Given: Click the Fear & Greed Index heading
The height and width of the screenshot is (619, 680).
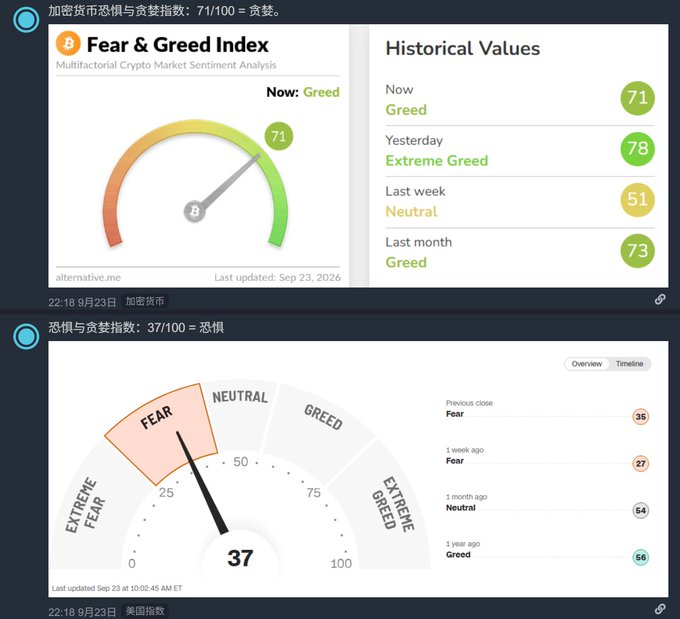Looking at the screenshot, I should pyautogui.click(x=178, y=45).
